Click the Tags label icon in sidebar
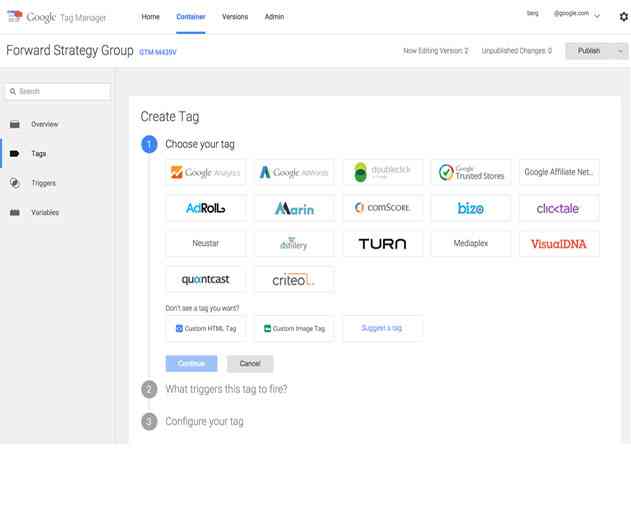The image size is (631, 522). 14,153
